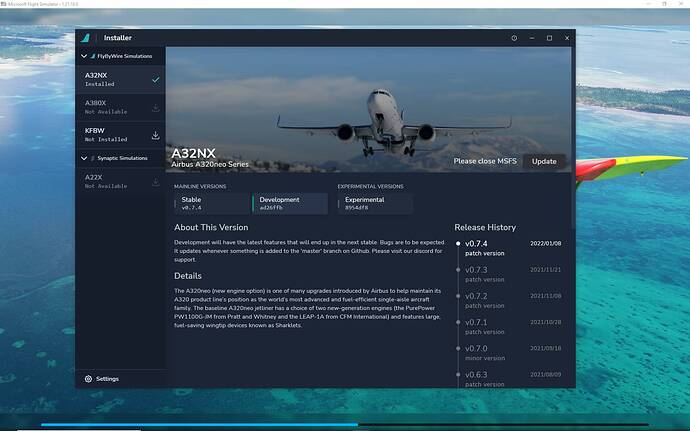Screen dimensions: 690x431
Task: Click the info icon in installer title bar
Action: tap(514, 38)
